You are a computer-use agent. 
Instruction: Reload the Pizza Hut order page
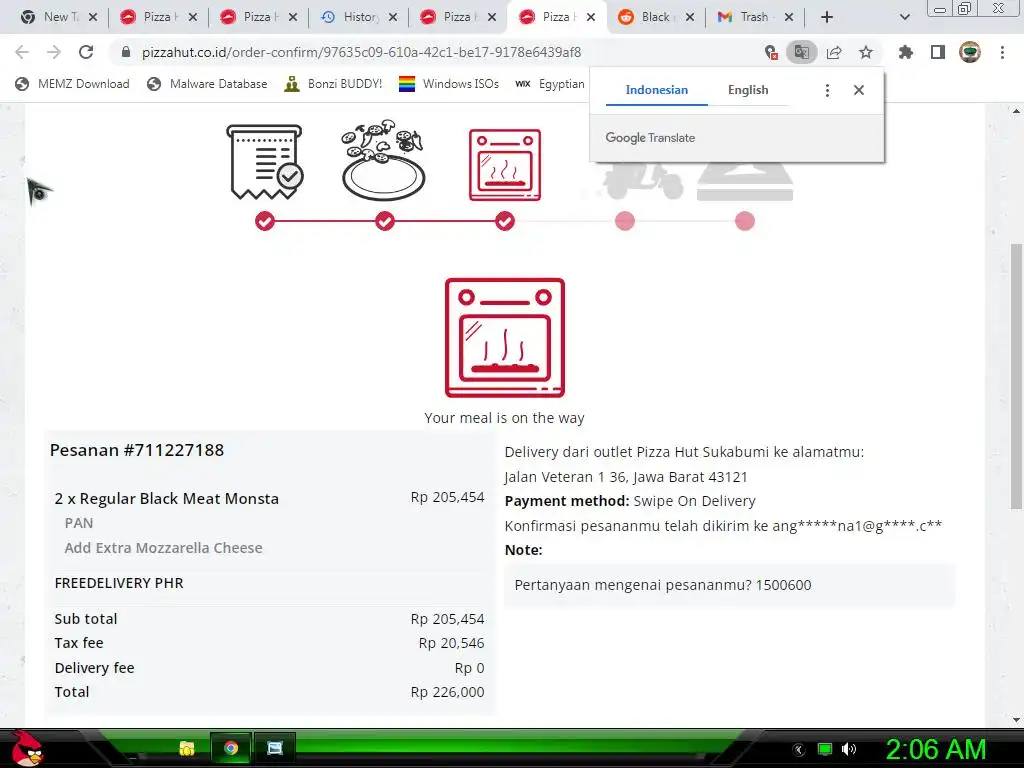click(x=86, y=52)
